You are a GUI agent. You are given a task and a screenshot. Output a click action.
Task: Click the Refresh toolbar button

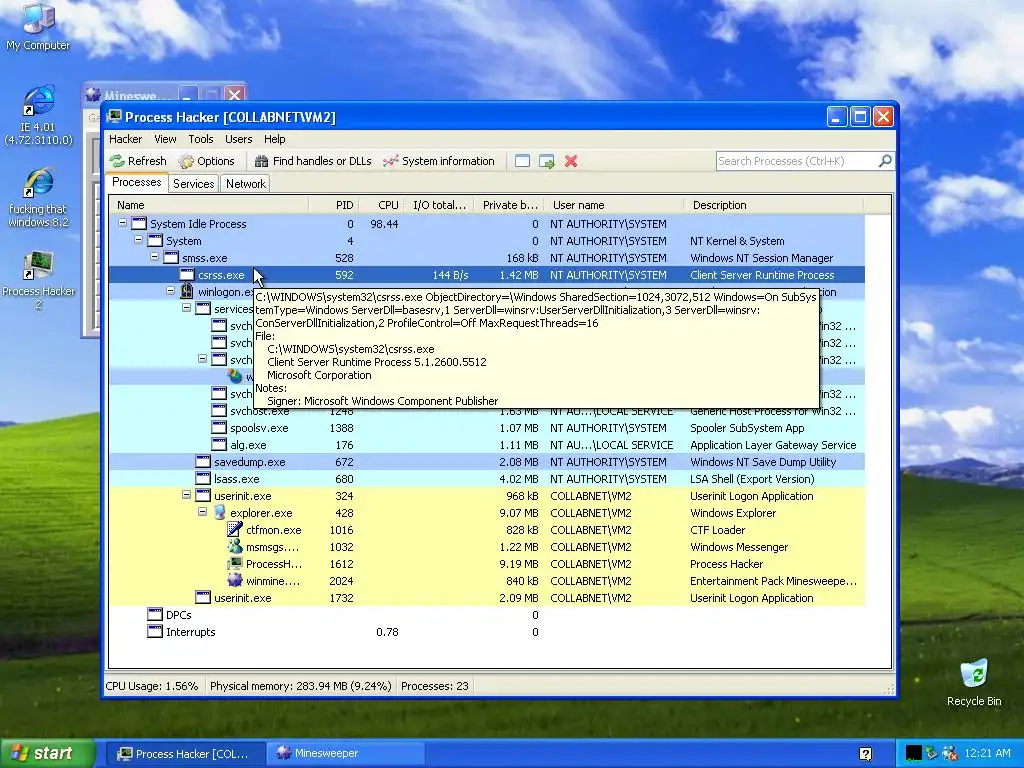138,161
